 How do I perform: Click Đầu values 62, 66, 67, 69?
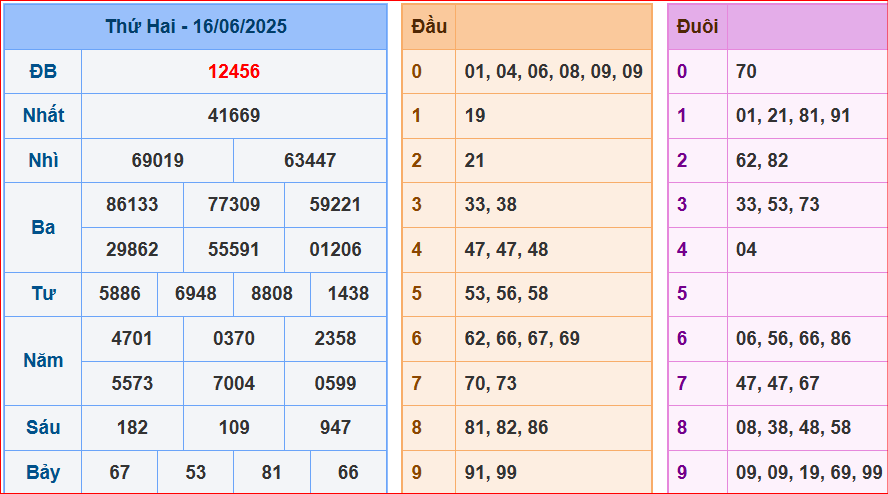click(x=522, y=338)
